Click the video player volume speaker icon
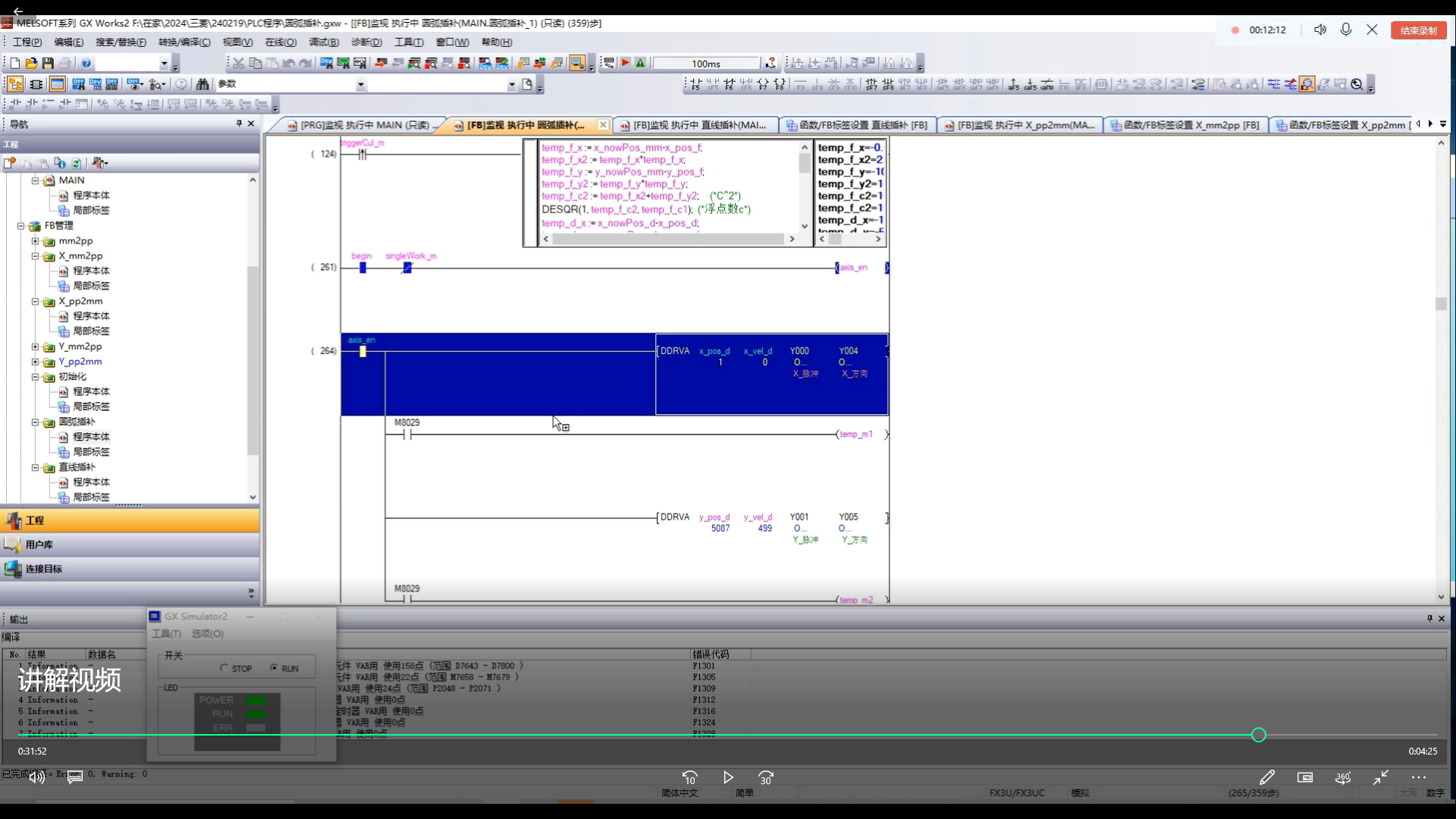The width and height of the screenshot is (1456, 819). click(x=36, y=777)
